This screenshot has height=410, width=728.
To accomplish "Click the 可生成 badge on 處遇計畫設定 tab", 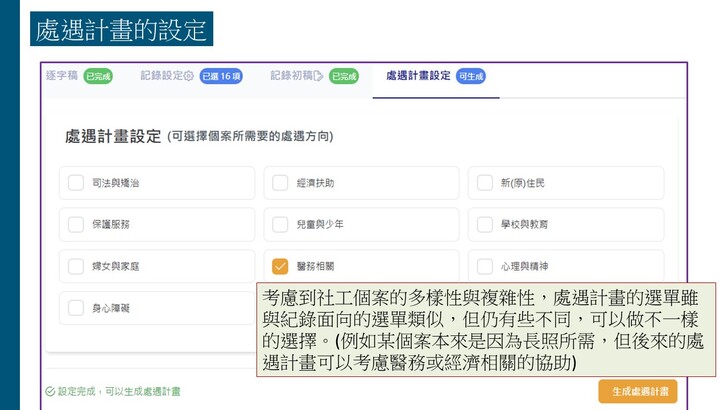I will (471, 76).
